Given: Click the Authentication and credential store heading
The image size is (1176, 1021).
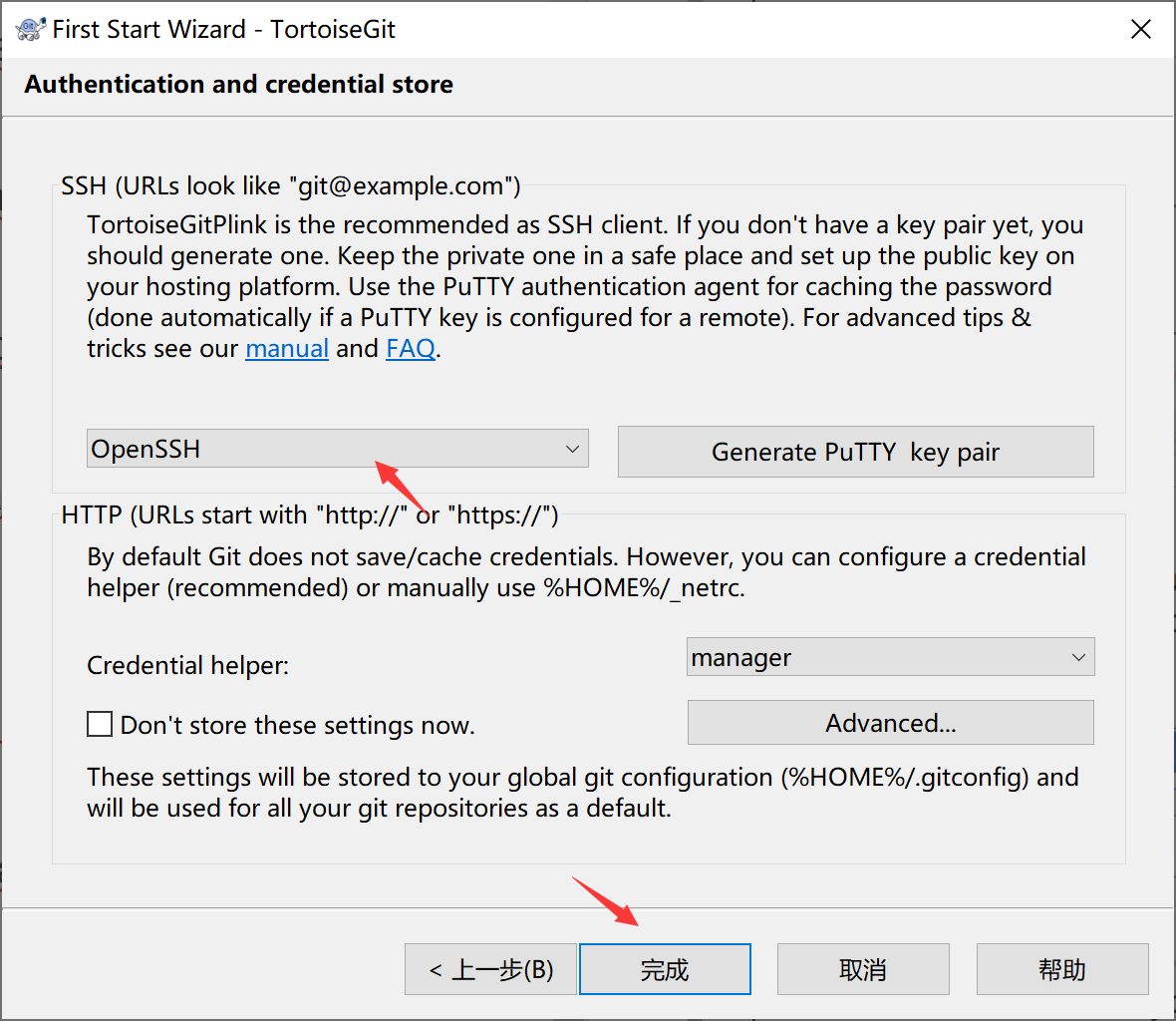Looking at the screenshot, I should 238,84.
